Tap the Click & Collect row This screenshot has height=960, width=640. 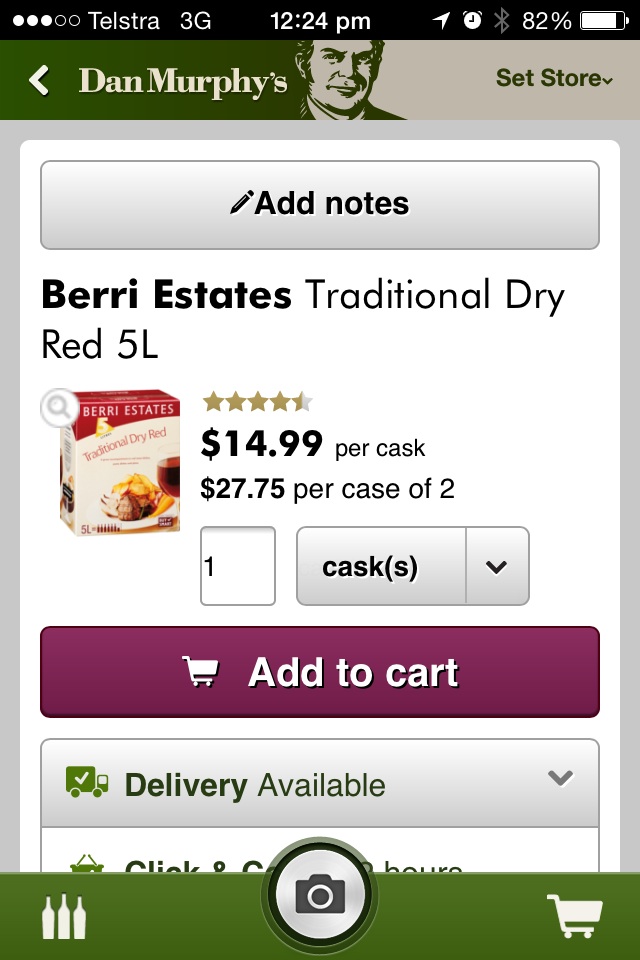(x=320, y=851)
